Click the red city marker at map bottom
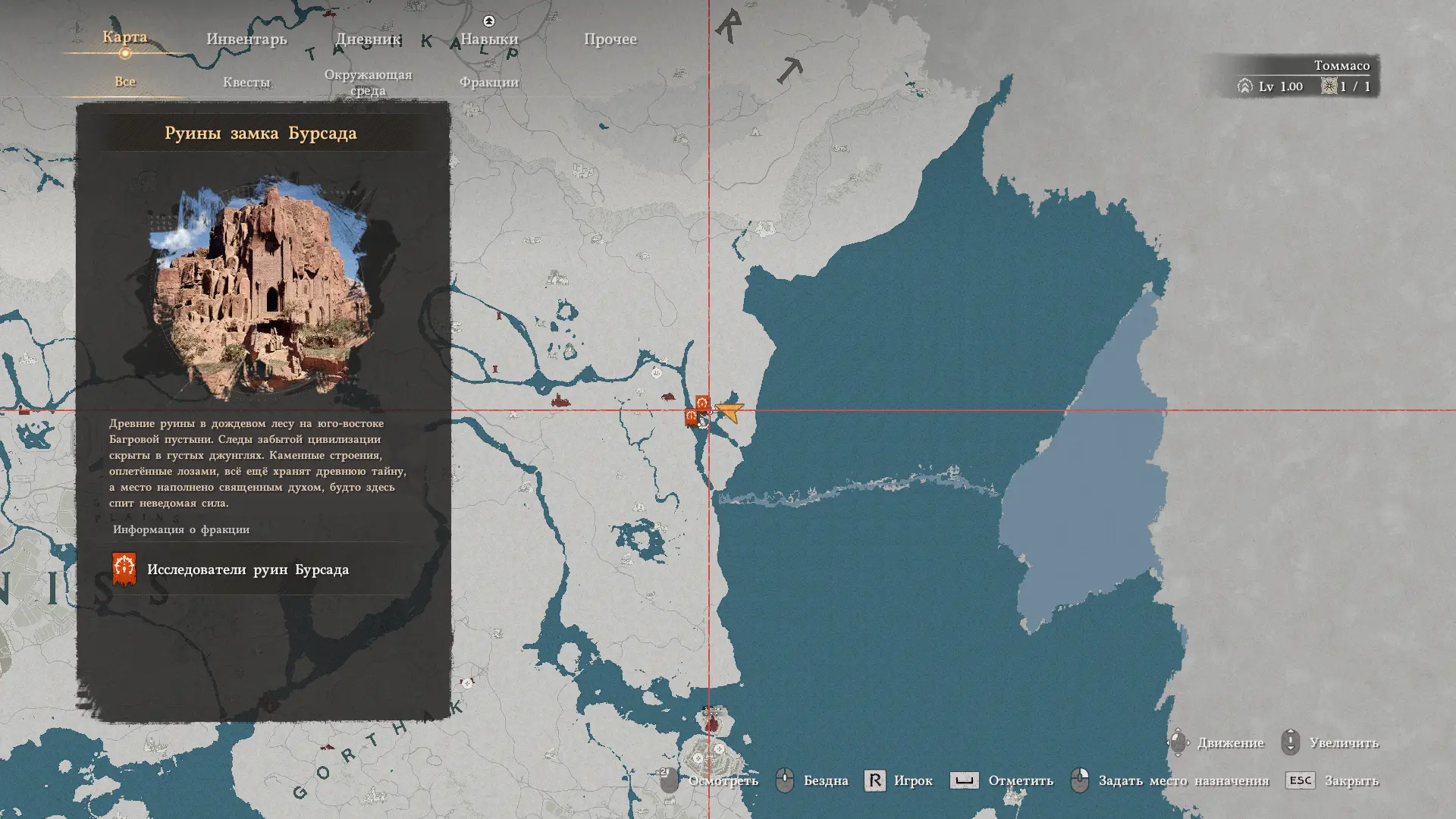 pyautogui.click(x=711, y=724)
